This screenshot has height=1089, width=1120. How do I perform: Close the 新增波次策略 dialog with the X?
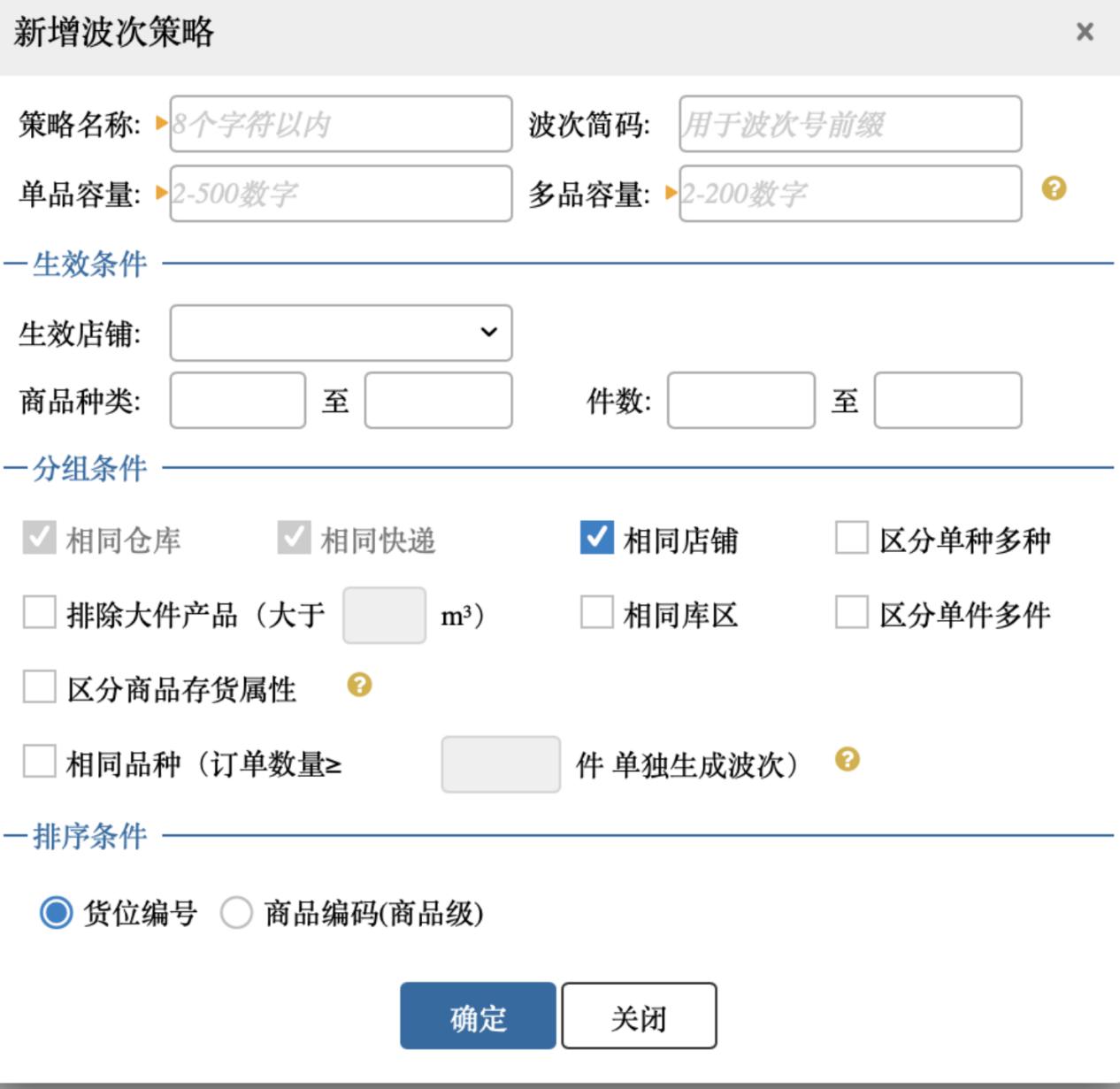pyautogui.click(x=1084, y=32)
